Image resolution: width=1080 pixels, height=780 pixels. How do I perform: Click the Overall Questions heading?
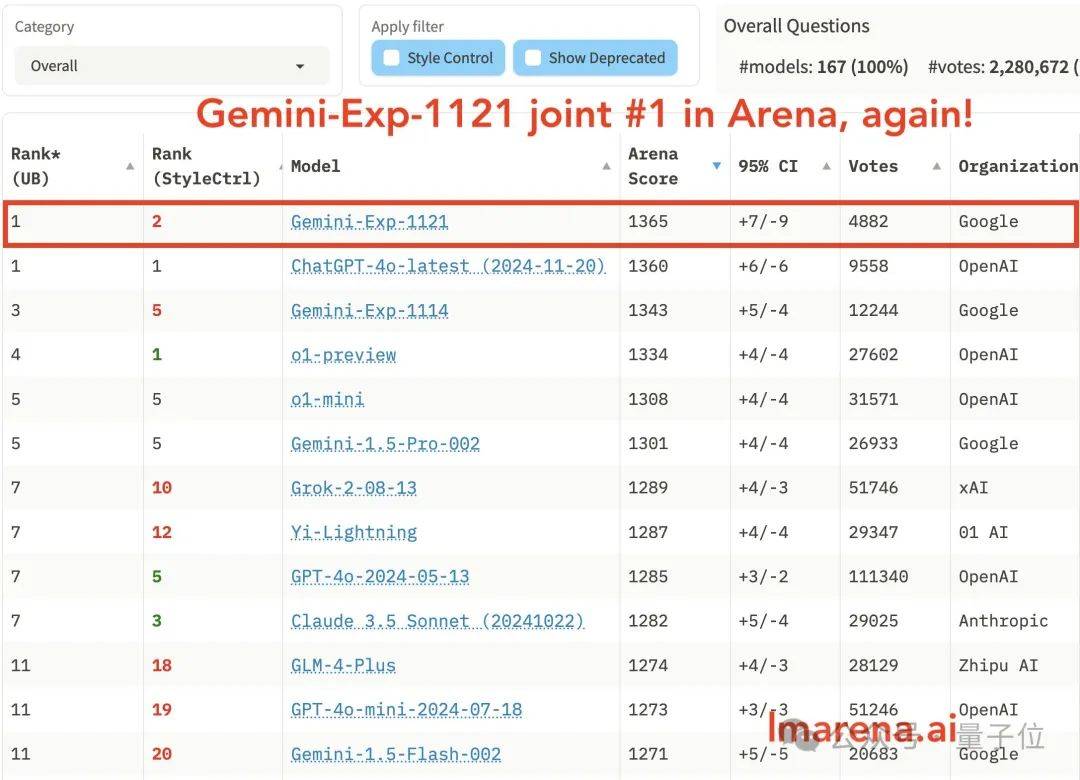point(796,26)
